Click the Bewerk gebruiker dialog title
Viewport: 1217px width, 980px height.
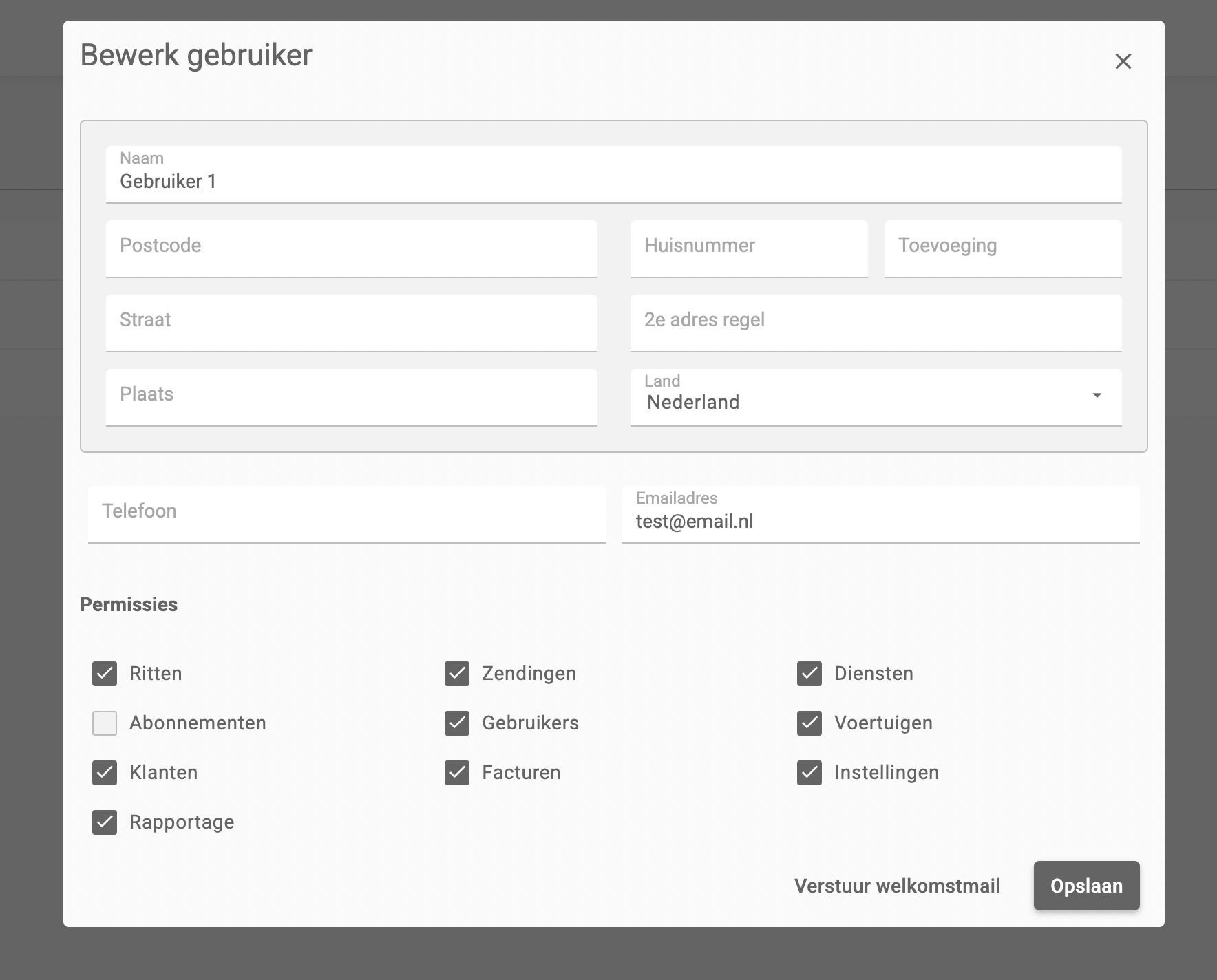[x=196, y=55]
